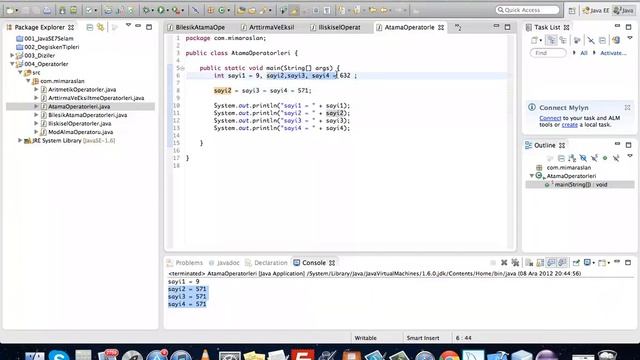Expand the 003_Diziler project
The height and width of the screenshot is (360, 640).
tap(12, 56)
